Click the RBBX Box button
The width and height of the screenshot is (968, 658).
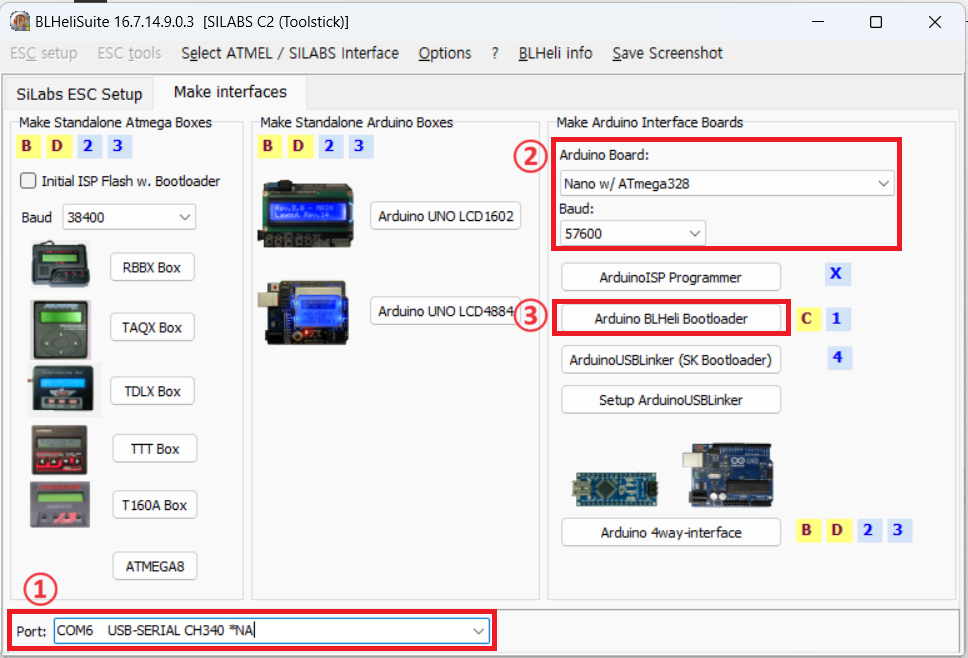pos(152,268)
